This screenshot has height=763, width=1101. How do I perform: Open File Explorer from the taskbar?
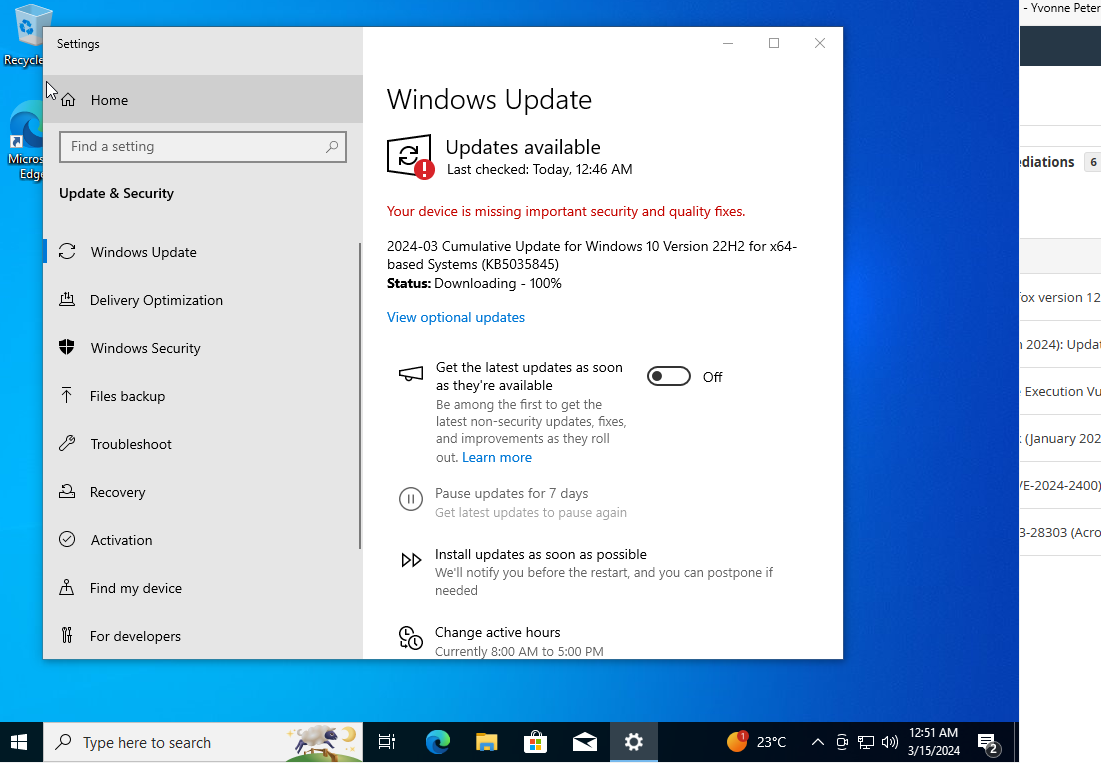[487, 742]
